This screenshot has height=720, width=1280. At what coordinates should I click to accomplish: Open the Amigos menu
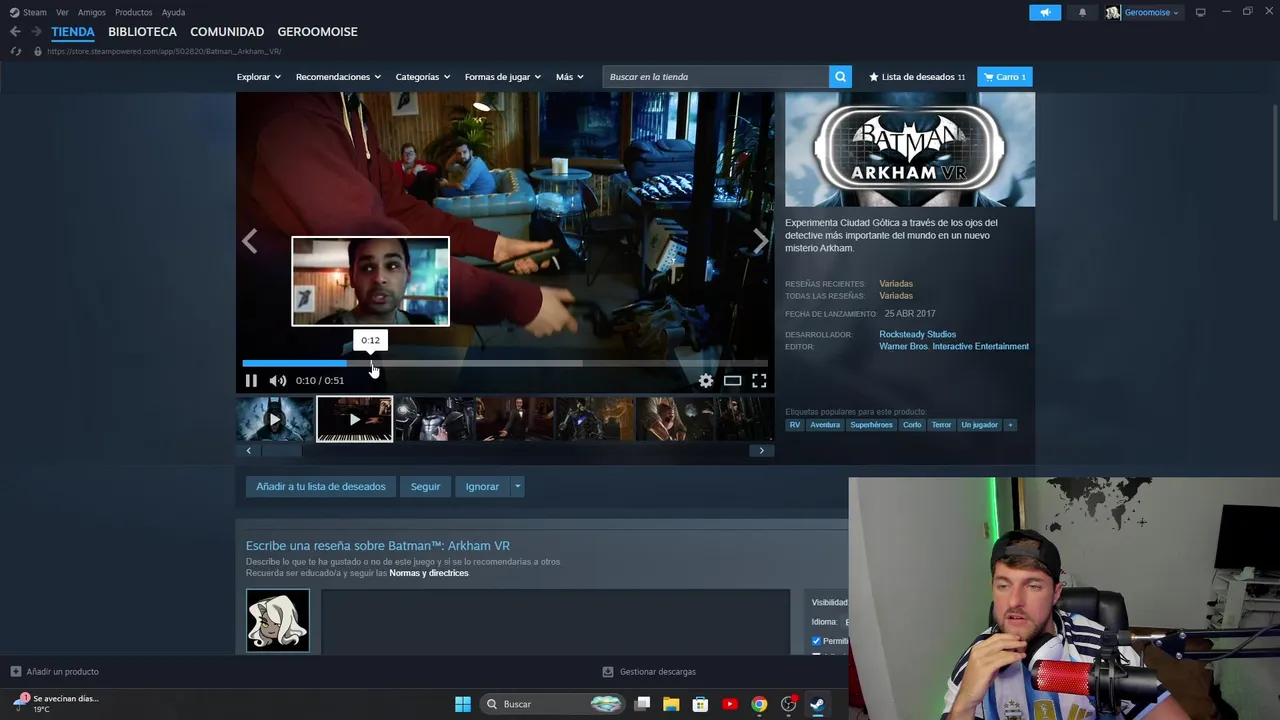(92, 12)
